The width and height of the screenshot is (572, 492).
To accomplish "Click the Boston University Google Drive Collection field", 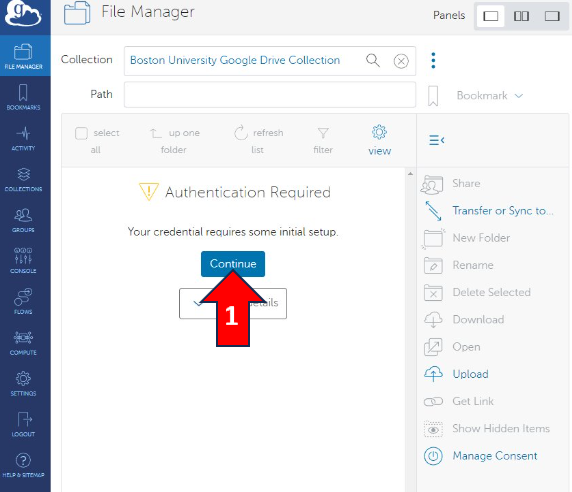I will (x=270, y=61).
